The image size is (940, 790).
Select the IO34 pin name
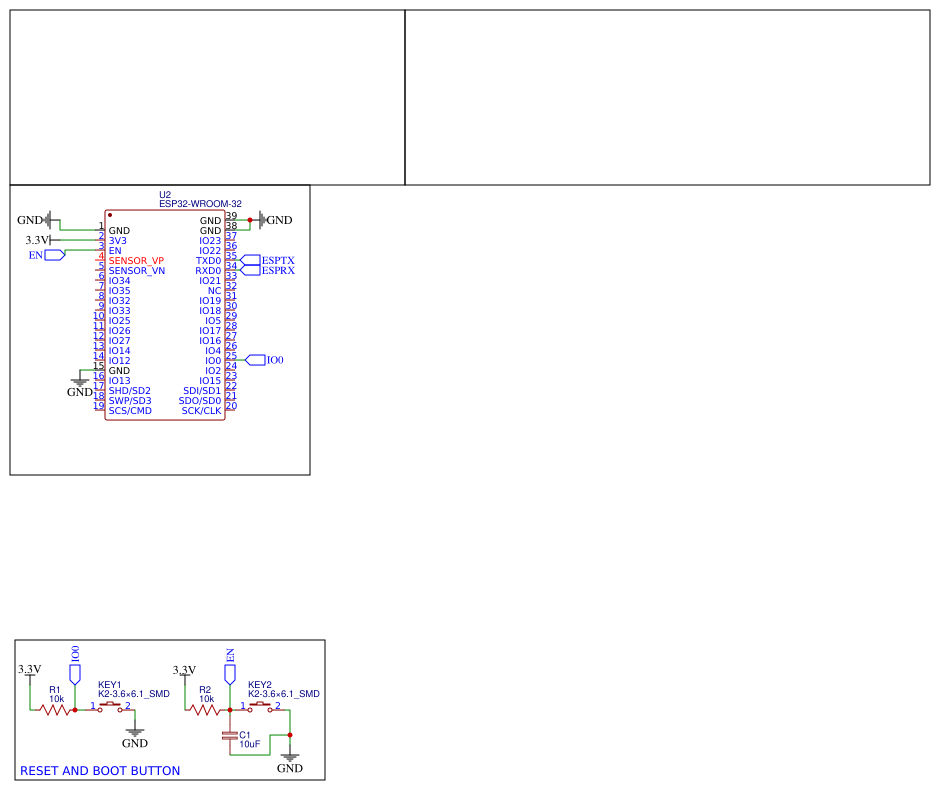click(x=119, y=281)
